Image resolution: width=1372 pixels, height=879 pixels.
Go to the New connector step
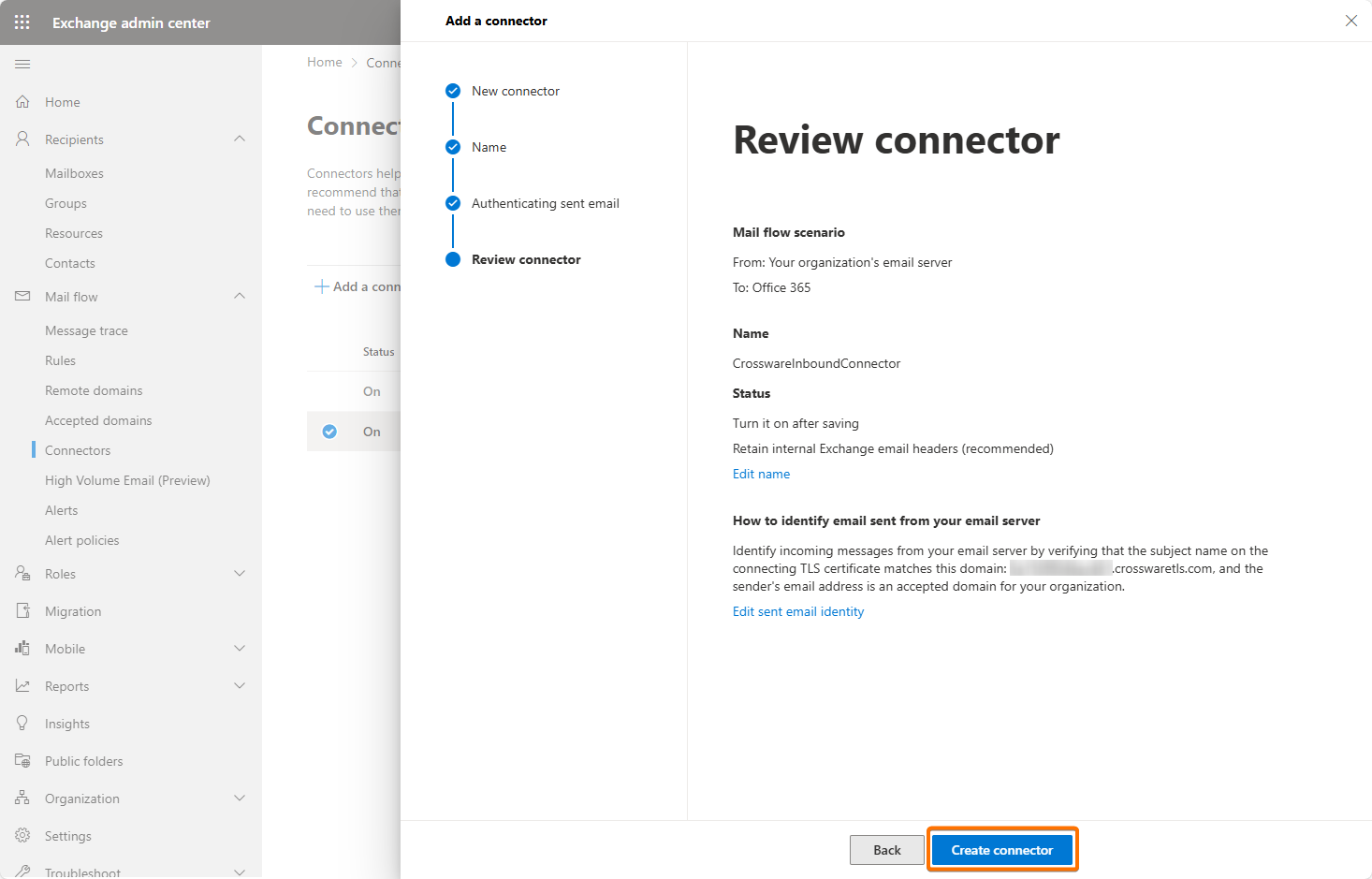point(515,91)
